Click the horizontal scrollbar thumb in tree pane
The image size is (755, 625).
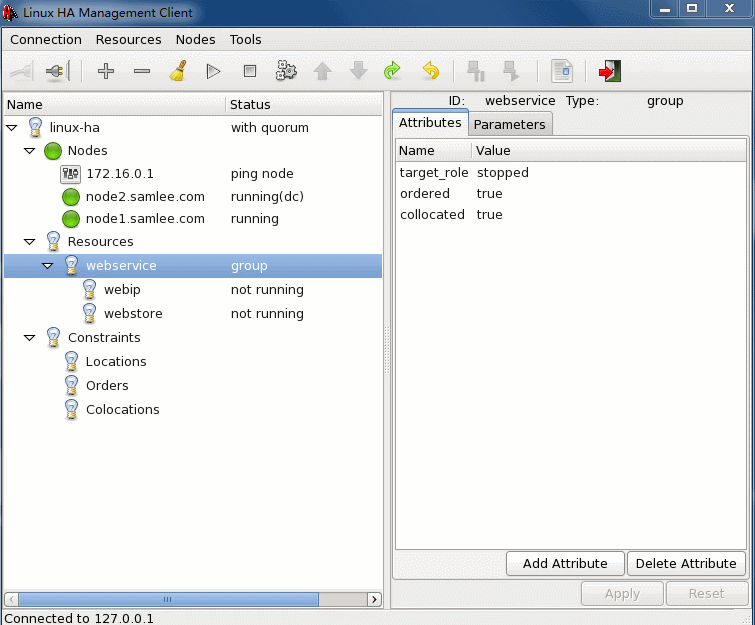tap(168, 599)
